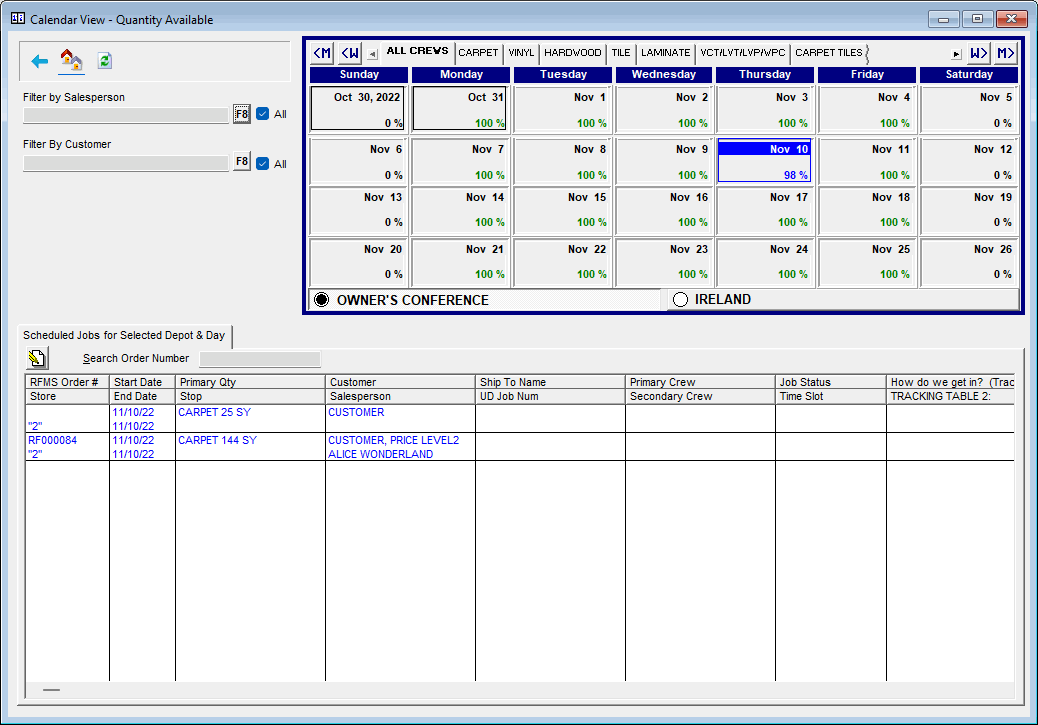Image resolution: width=1038 pixels, height=725 pixels.
Task: Open Scheduled Jobs for Selected Depot & Day tab
Action: [x=124, y=336]
